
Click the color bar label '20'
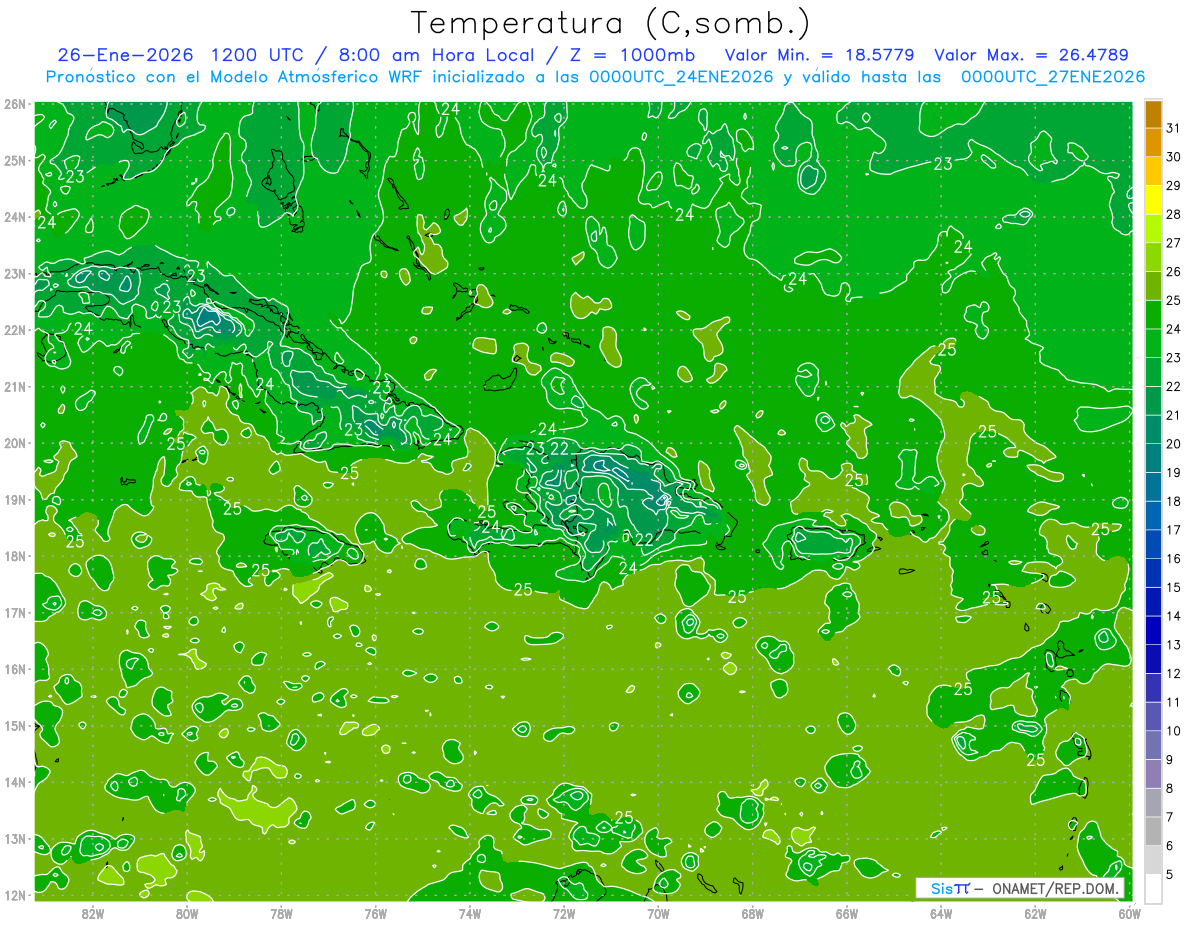1174,444
